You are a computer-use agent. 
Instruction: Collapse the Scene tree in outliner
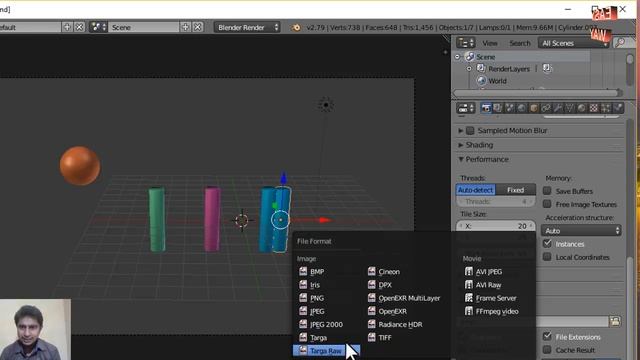click(458, 57)
